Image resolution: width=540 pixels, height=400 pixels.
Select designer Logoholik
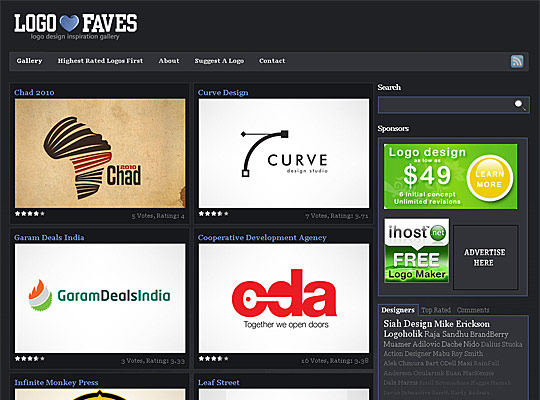[403, 334]
